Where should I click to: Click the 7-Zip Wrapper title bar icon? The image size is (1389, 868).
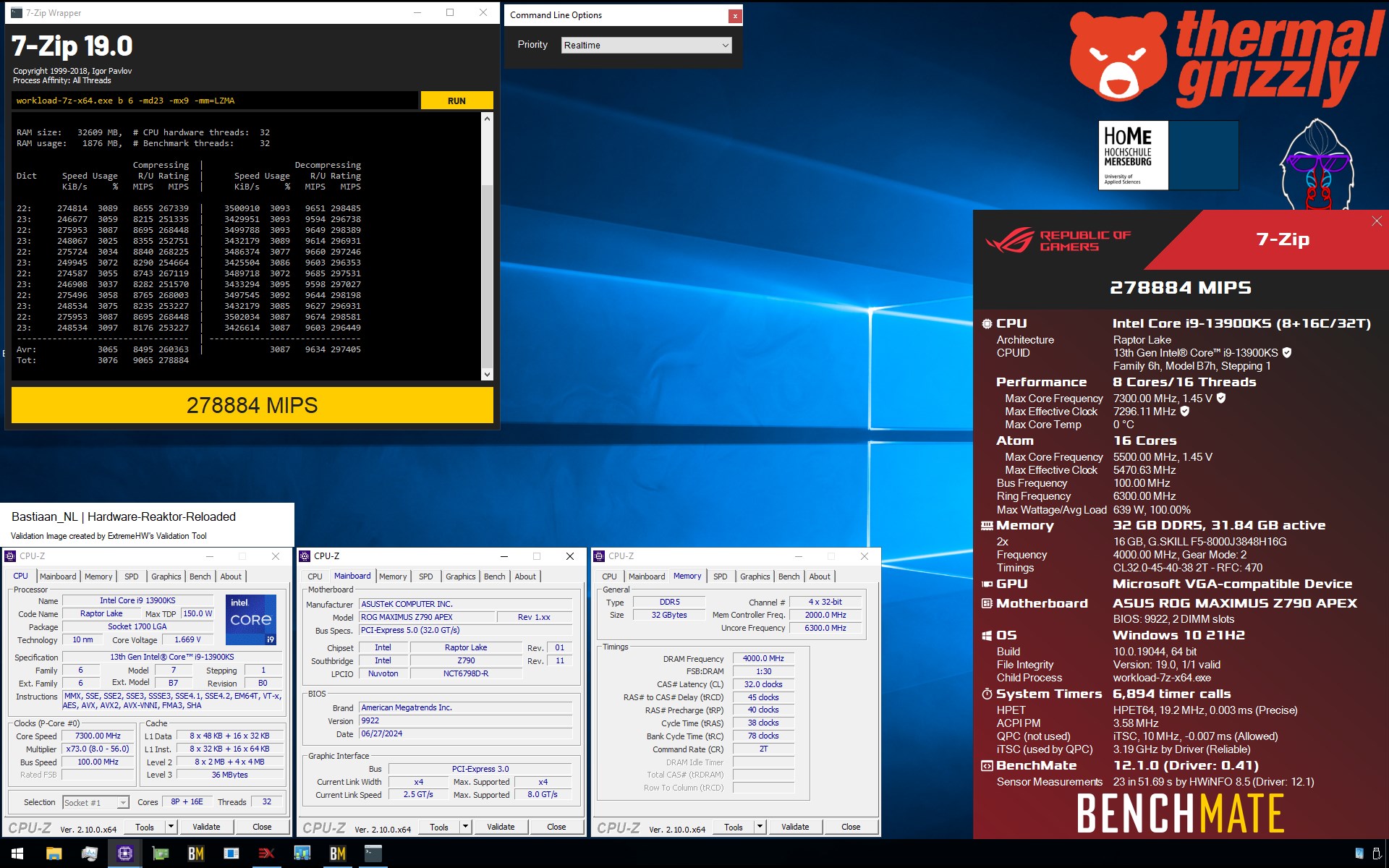click(x=17, y=13)
